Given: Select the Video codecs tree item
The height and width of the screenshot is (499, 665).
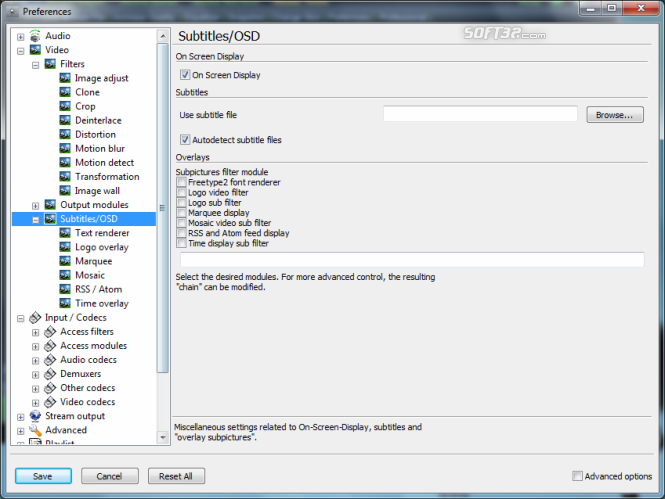Looking at the screenshot, I should pos(87,402).
